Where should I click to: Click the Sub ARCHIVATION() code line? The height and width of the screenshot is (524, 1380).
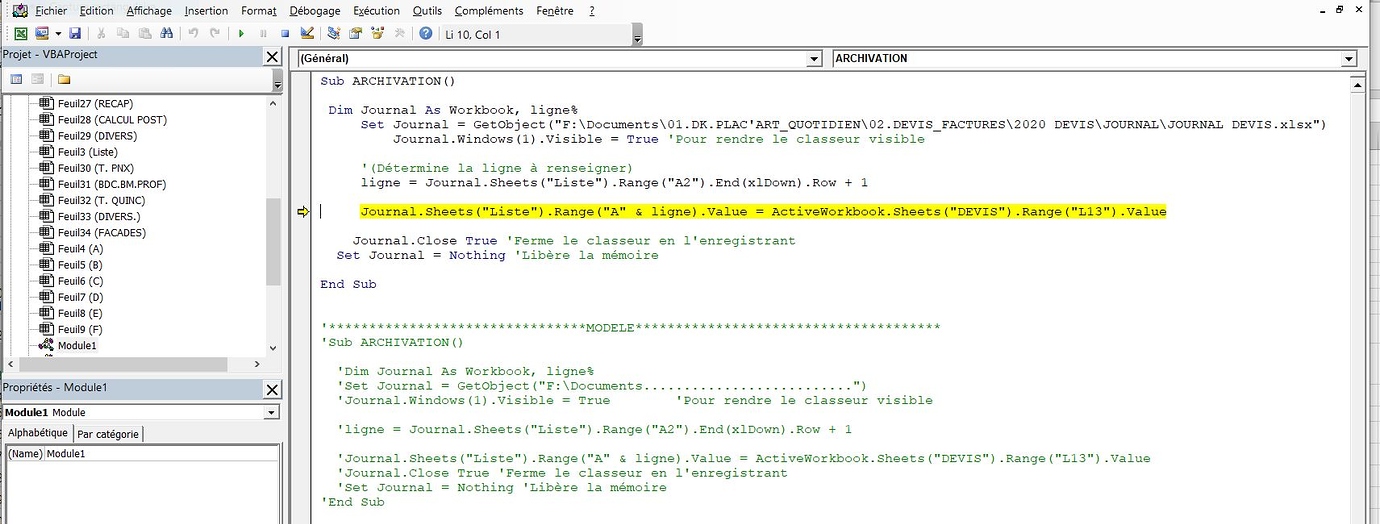[x=387, y=81]
